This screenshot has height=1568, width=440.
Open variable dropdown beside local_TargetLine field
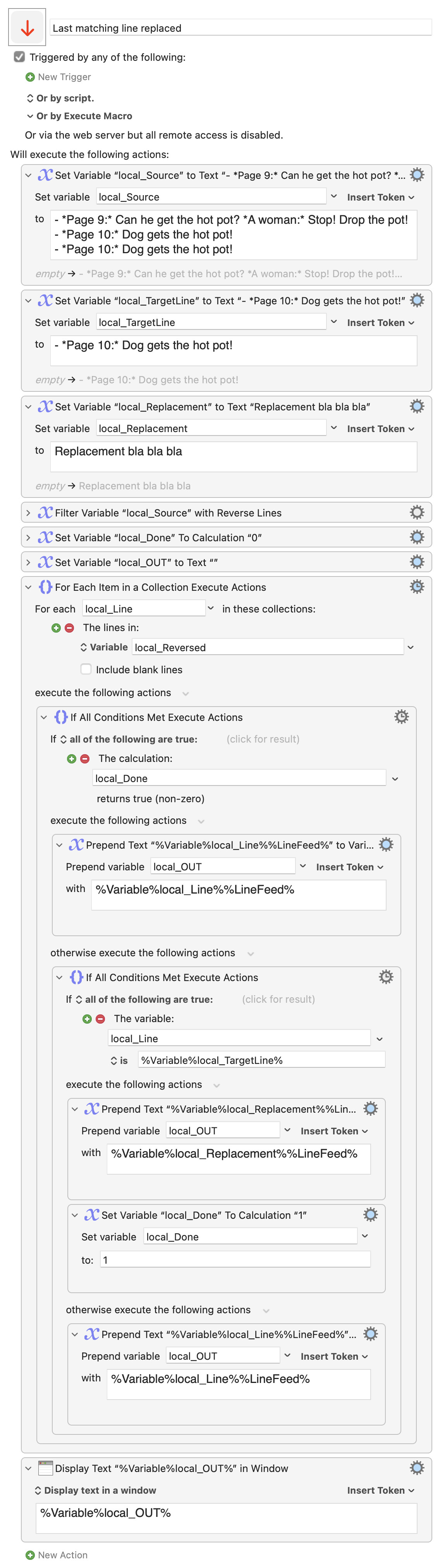tap(333, 321)
